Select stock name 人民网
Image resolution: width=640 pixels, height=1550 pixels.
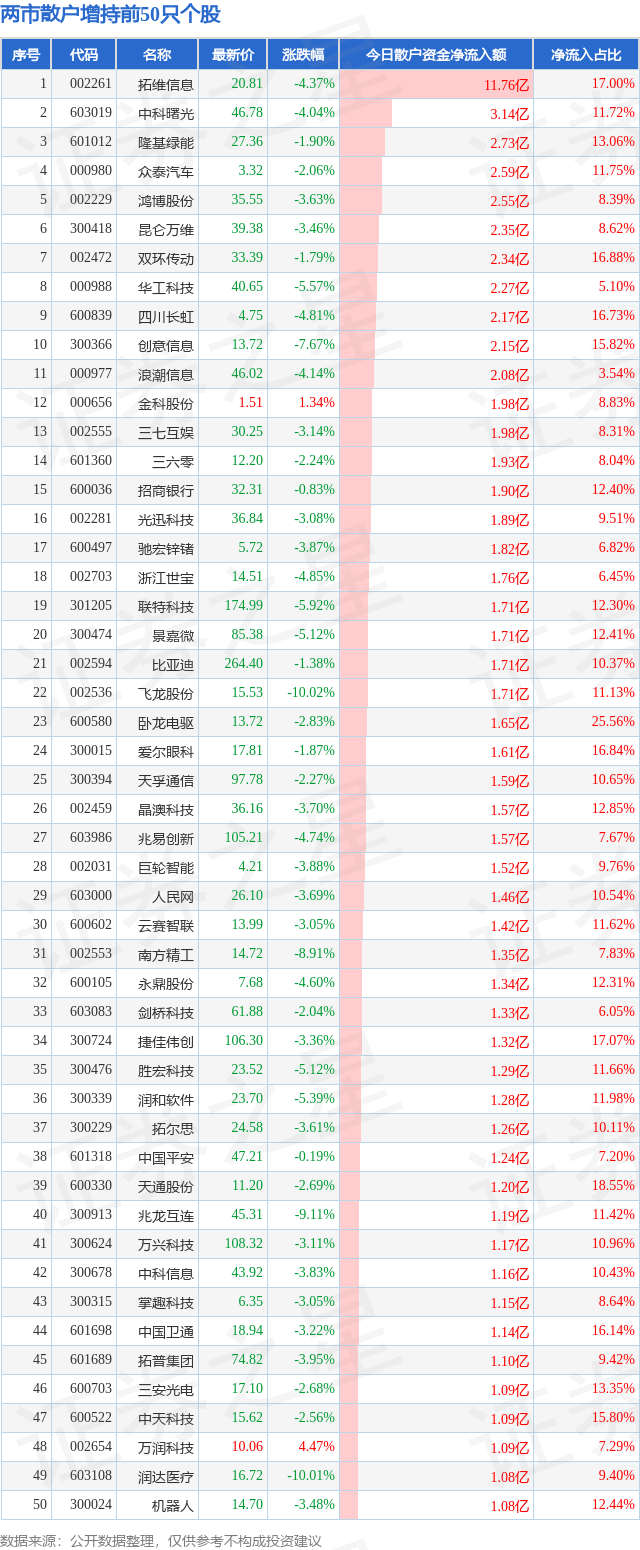[x=173, y=896]
